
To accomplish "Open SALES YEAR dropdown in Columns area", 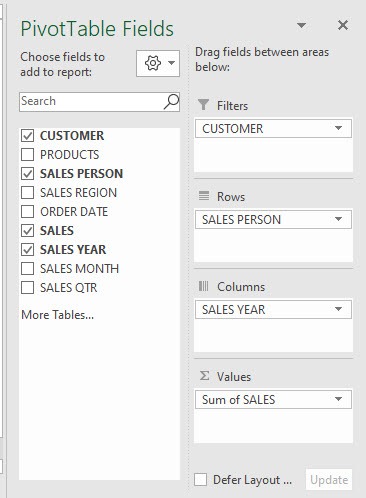I will pyautogui.click(x=338, y=309).
